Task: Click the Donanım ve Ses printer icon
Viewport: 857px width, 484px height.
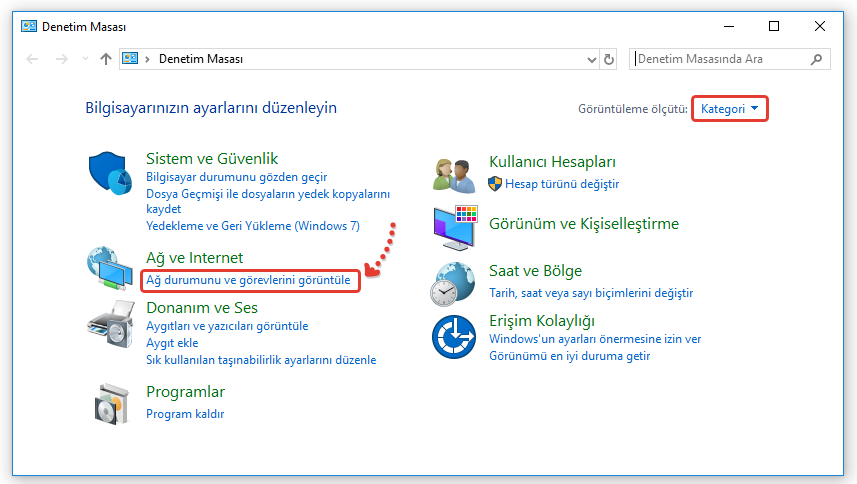Action: point(110,322)
